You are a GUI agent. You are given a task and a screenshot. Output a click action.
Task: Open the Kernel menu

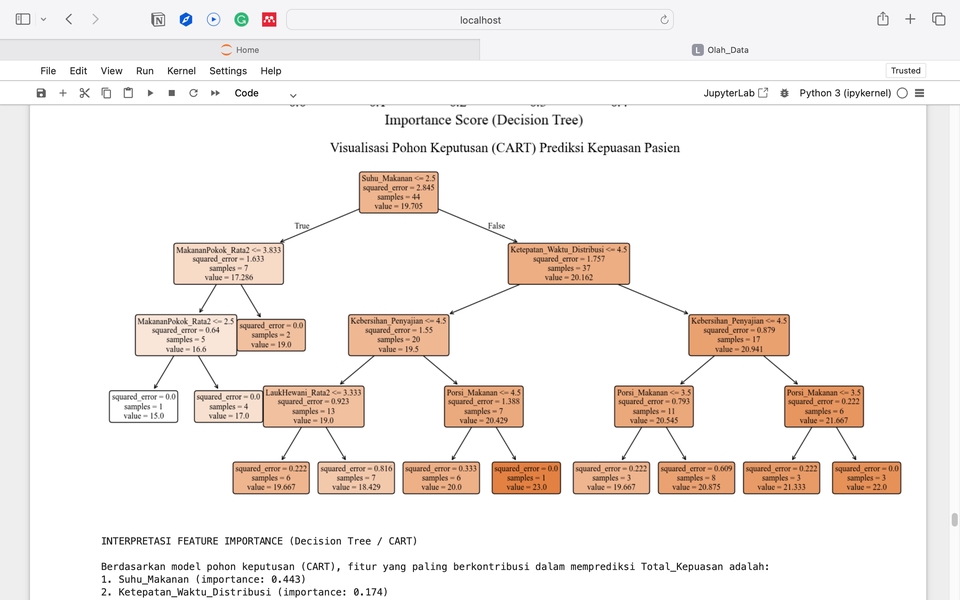point(181,71)
